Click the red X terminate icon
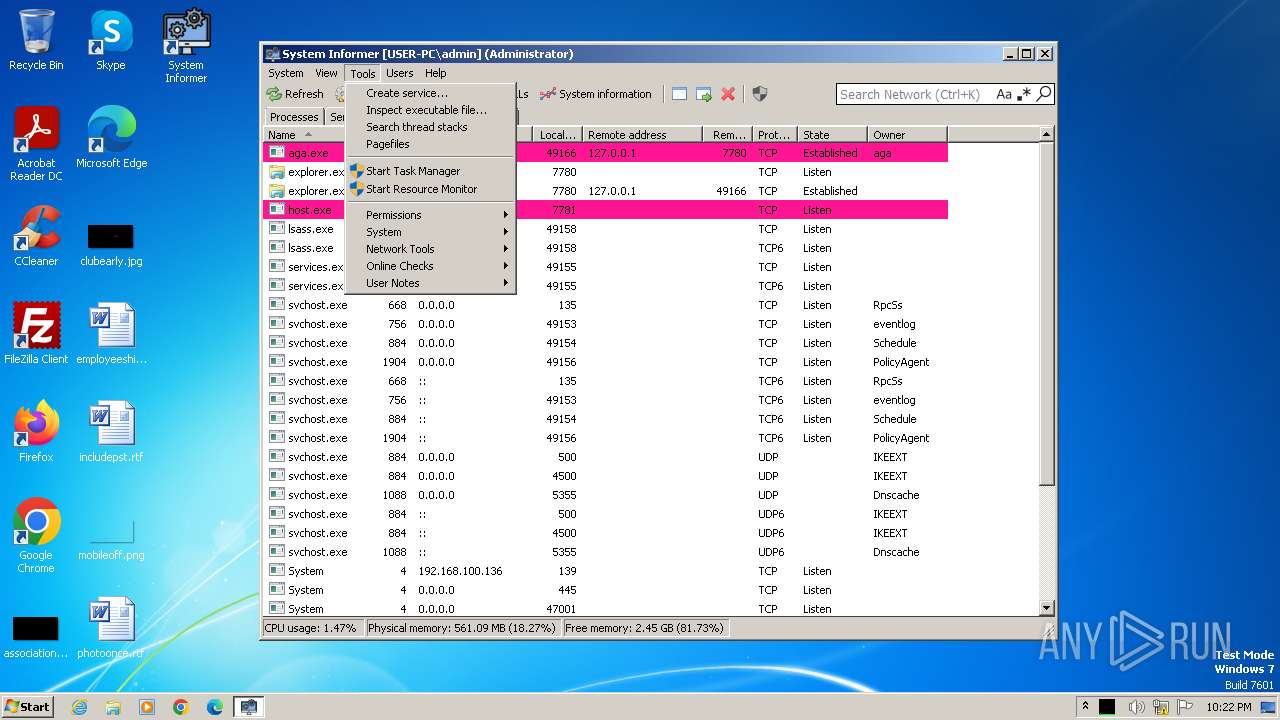 728,94
